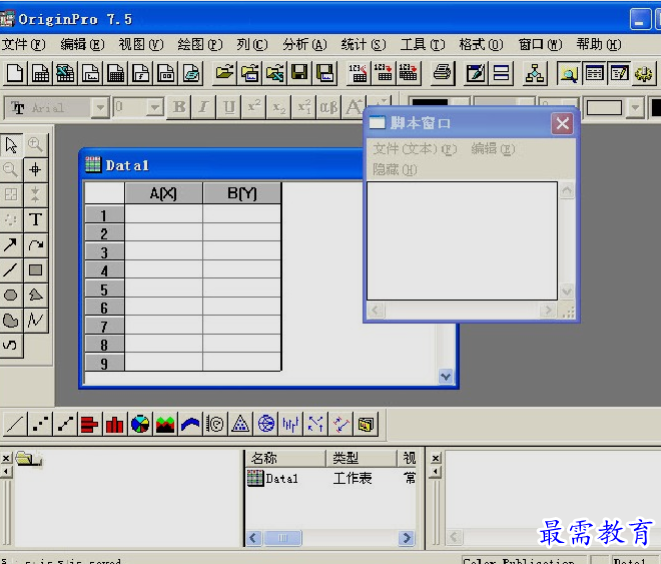Click the New Excel workbook icon
The image size is (661, 564).
[x=65, y=73]
